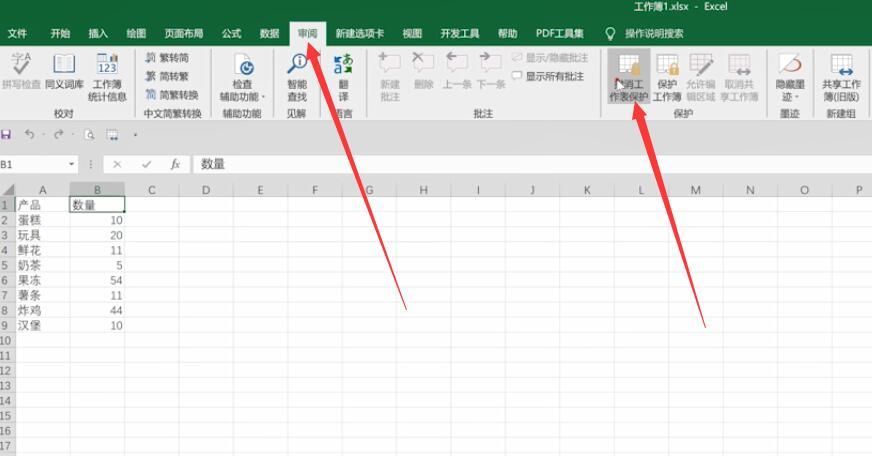The height and width of the screenshot is (456, 872).
Task: Click 操作说明搜索 search box
Action: (654, 33)
